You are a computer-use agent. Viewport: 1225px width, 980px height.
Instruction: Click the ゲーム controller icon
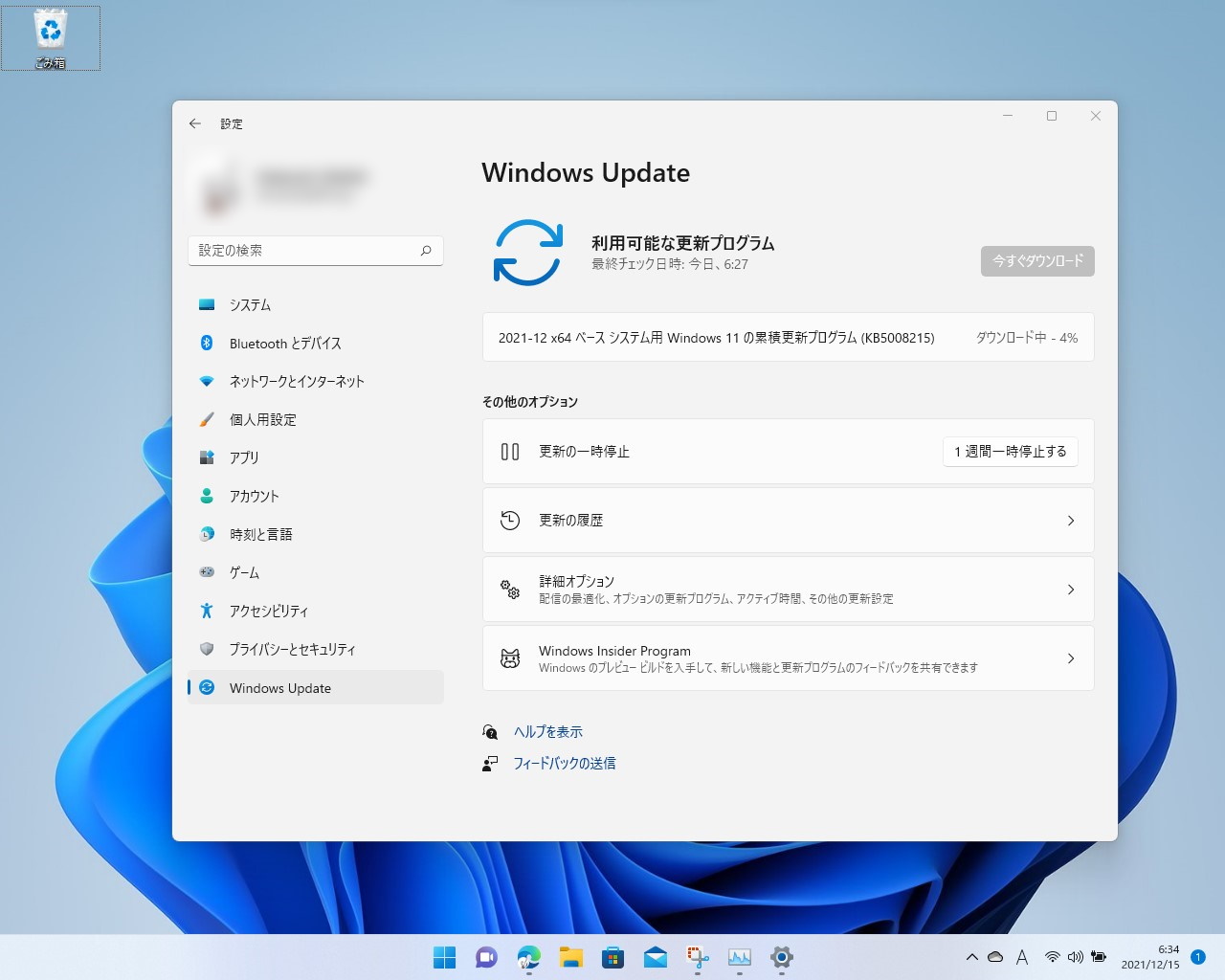[207, 572]
